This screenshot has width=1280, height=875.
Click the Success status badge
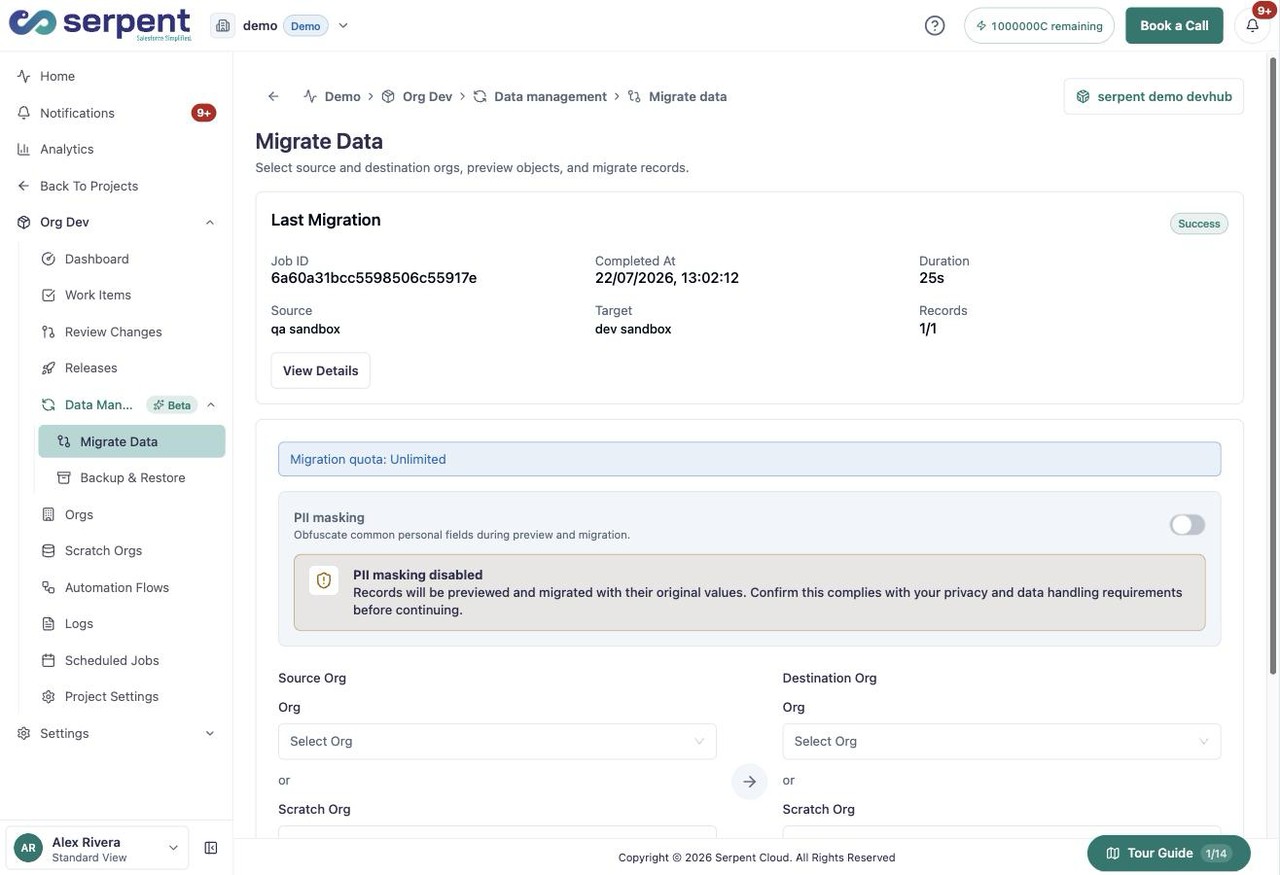click(x=1199, y=224)
